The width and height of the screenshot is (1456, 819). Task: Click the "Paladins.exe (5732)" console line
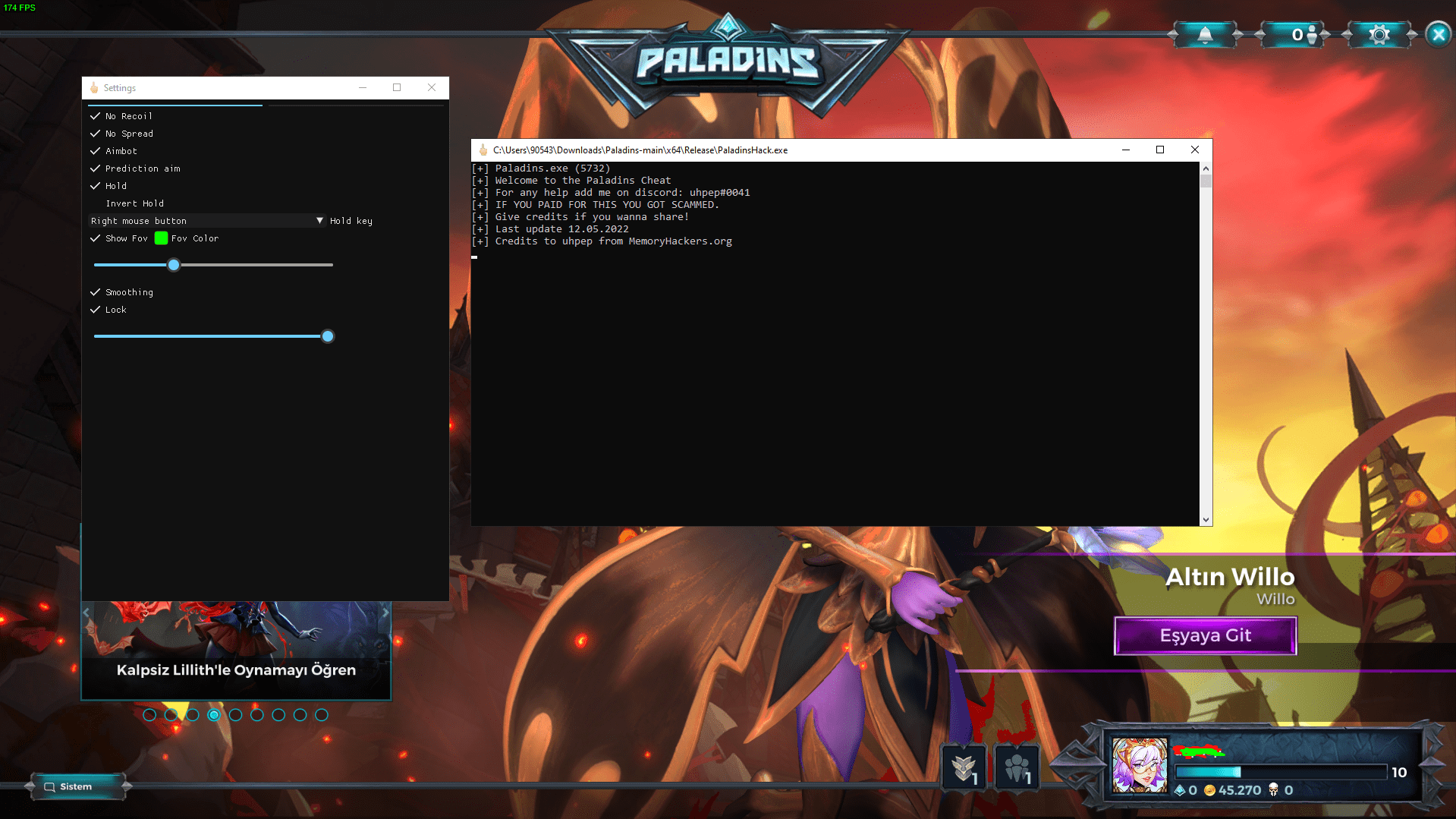(552, 169)
